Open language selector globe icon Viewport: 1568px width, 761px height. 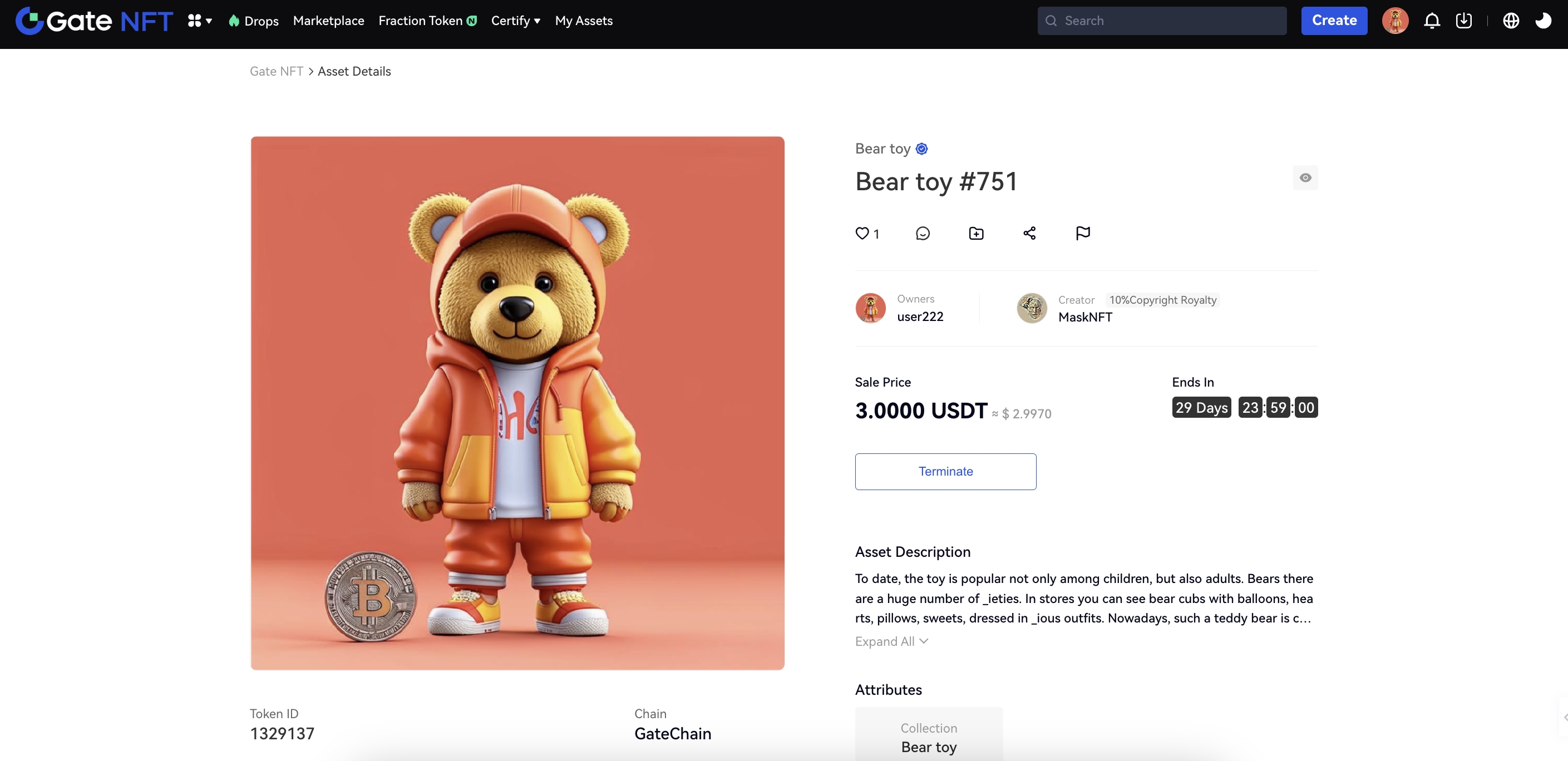pyautogui.click(x=1511, y=21)
